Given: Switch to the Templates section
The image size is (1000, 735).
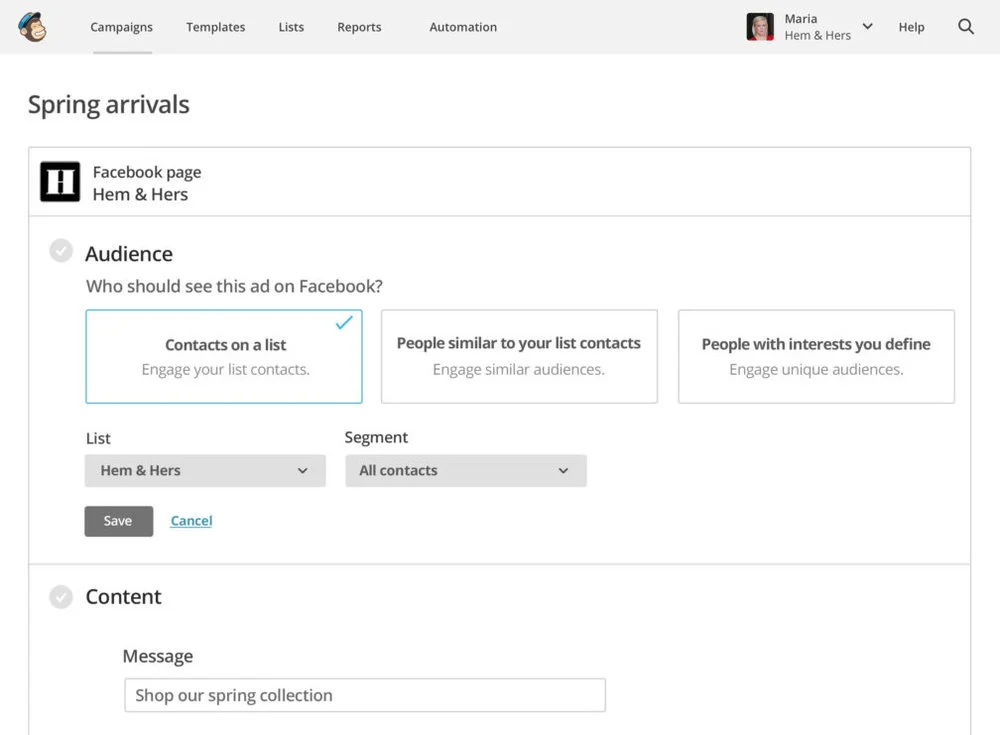Looking at the screenshot, I should tap(215, 27).
